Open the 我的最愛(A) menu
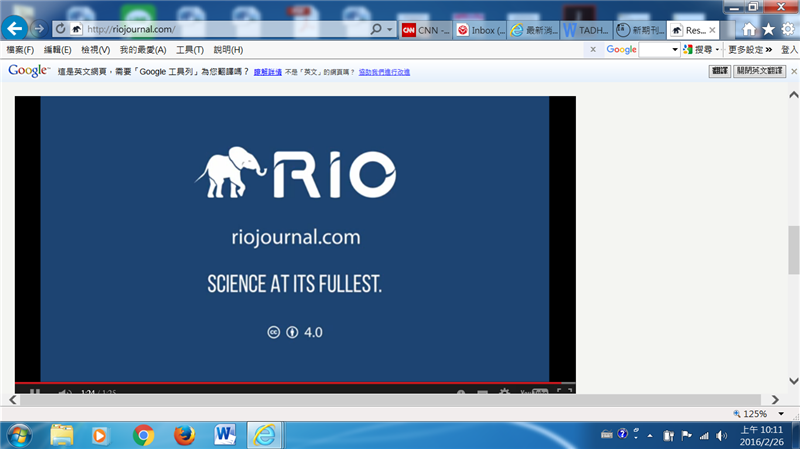The height and width of the screenshot is (449, 800). tap(143, 50)
